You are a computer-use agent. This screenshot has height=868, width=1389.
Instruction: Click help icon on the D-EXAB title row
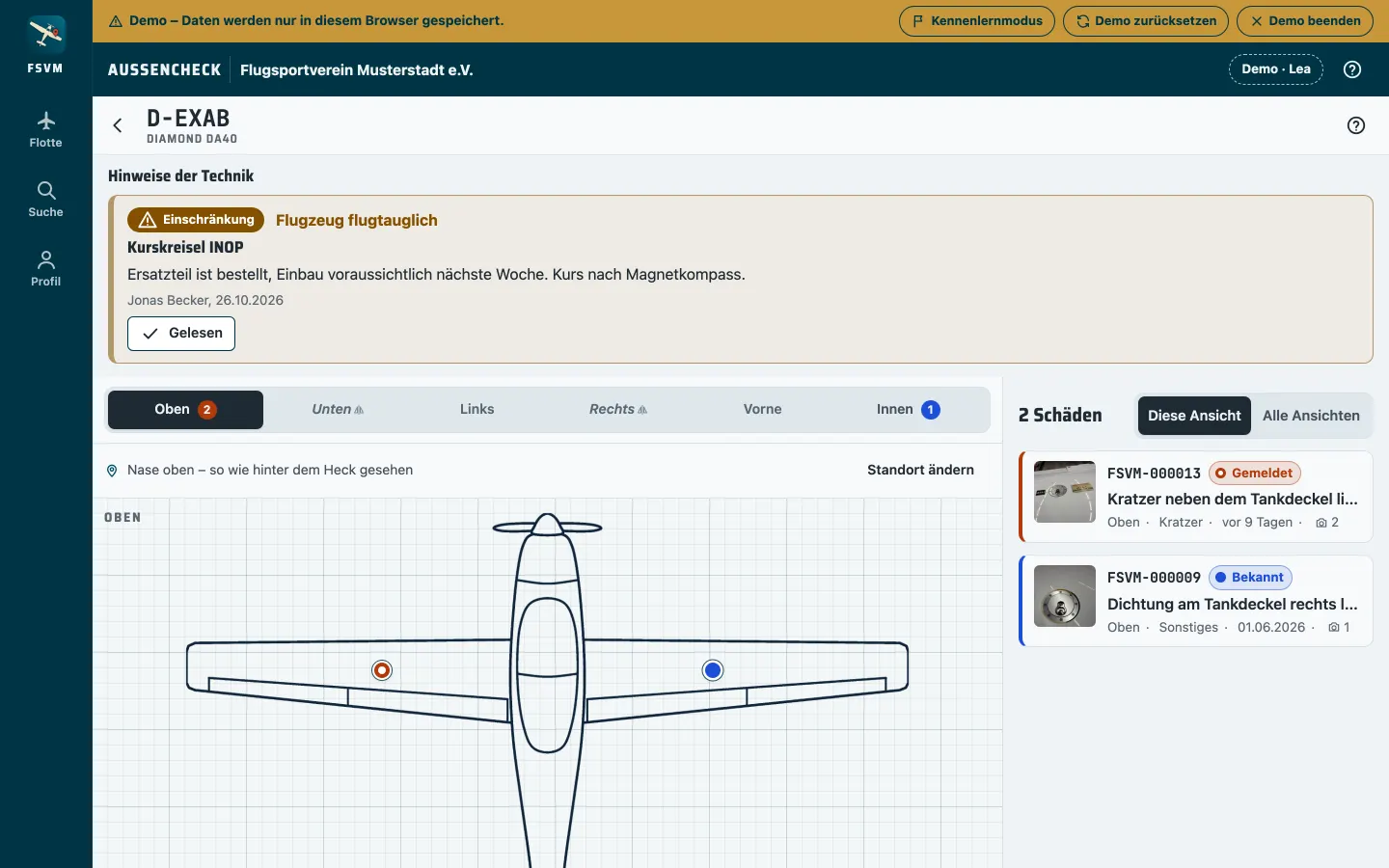(x=1356, y=125)
